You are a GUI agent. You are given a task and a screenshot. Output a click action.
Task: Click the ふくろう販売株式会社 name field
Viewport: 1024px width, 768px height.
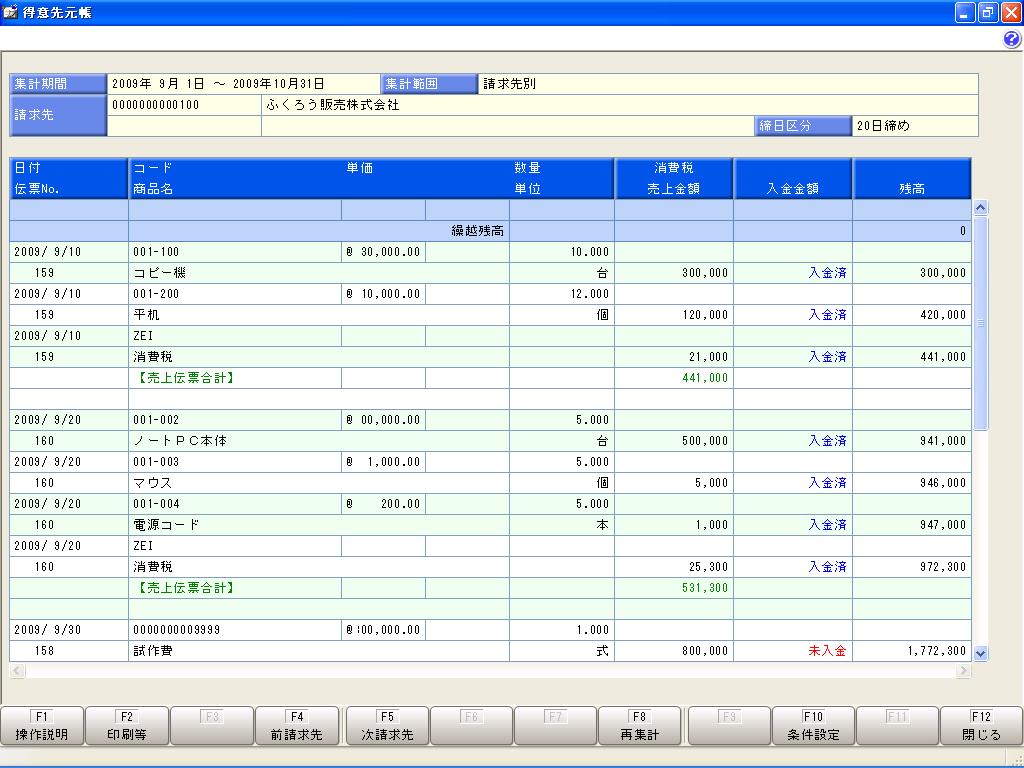[x=620, y=105]
